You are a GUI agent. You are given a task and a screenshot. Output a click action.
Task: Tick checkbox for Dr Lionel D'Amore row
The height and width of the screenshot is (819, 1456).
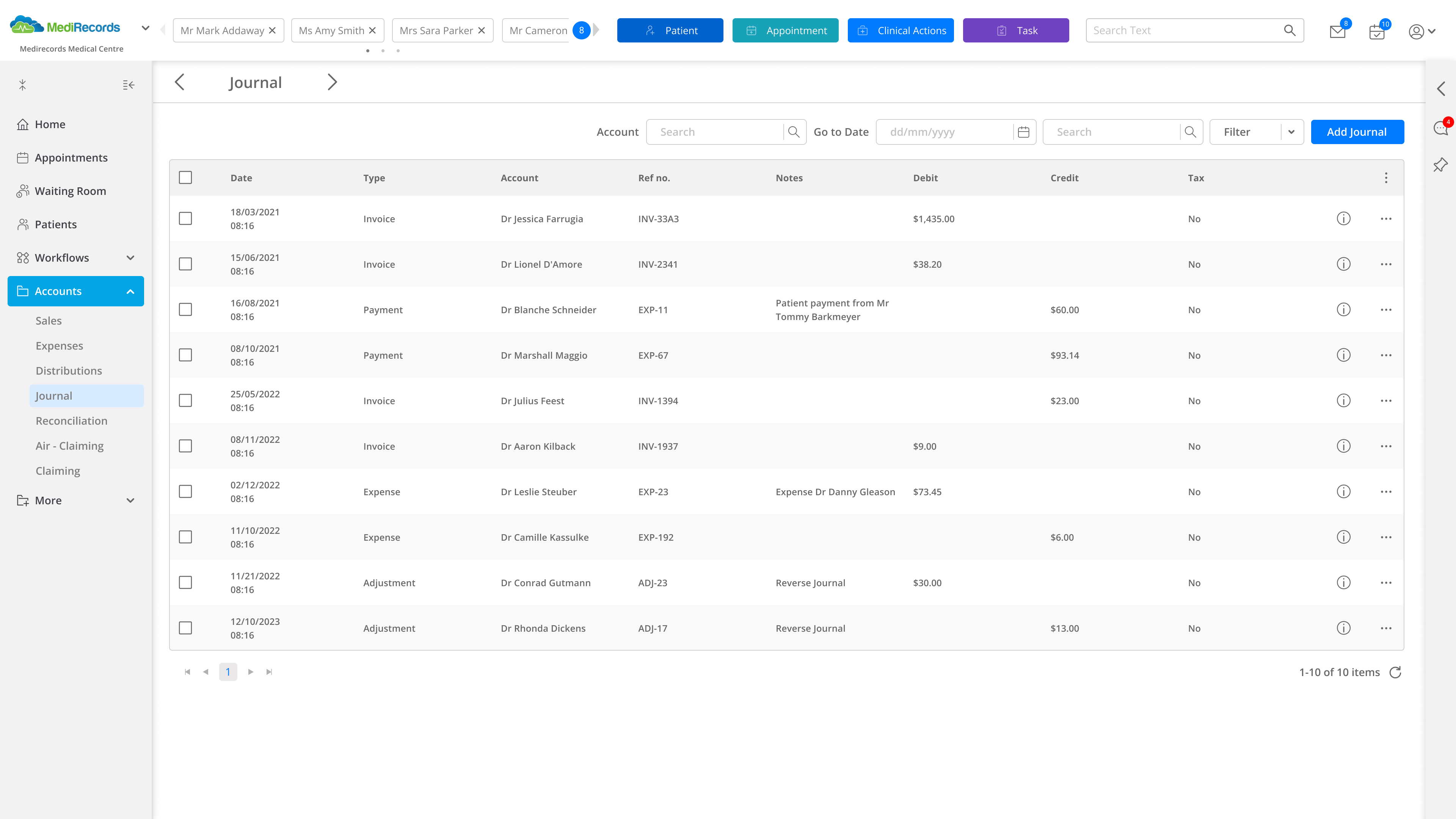click(185, 264)
